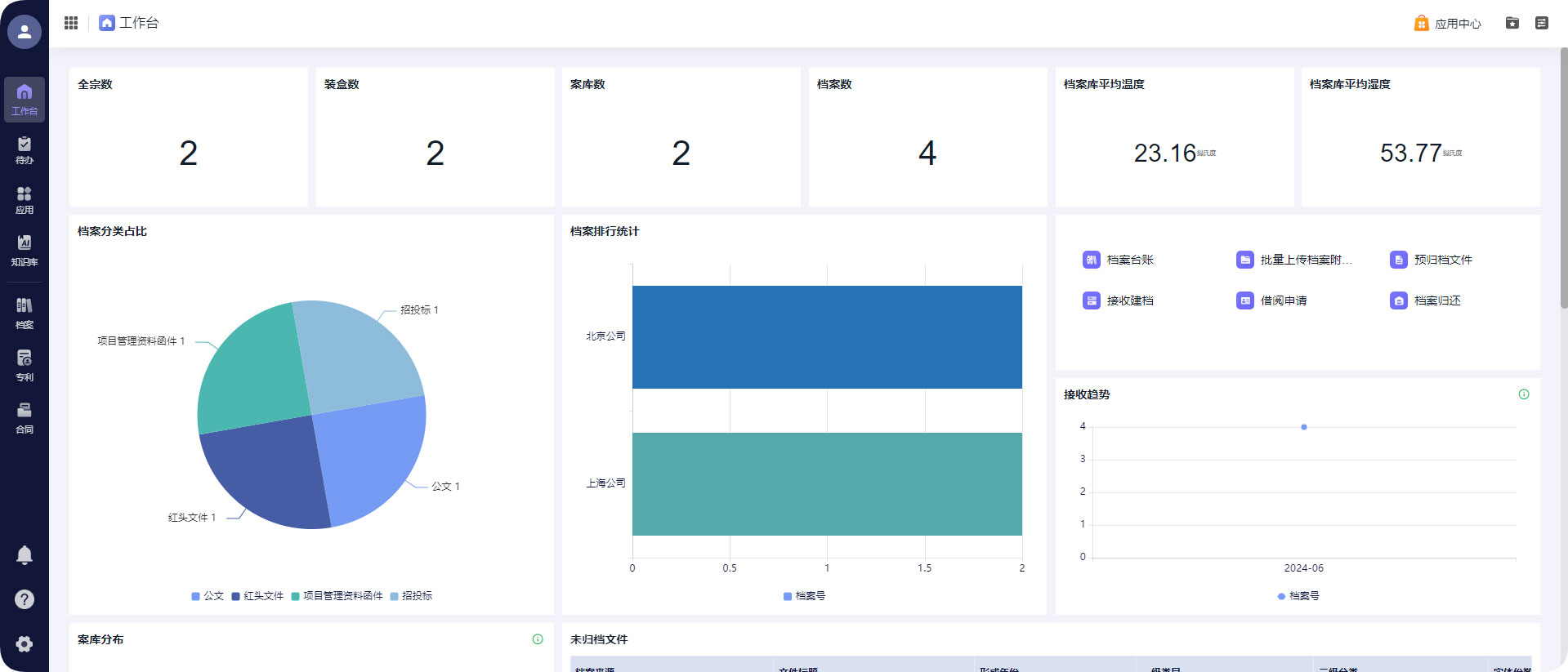Open the 待办 sidebar icon

(x=25, y=150)
